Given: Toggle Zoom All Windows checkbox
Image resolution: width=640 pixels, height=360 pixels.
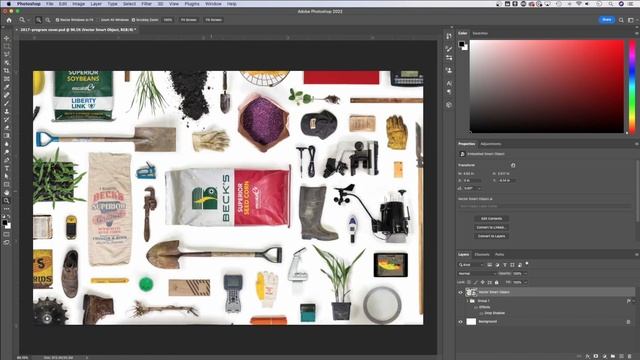Looking at the screenshot, I should coord(98,20).
